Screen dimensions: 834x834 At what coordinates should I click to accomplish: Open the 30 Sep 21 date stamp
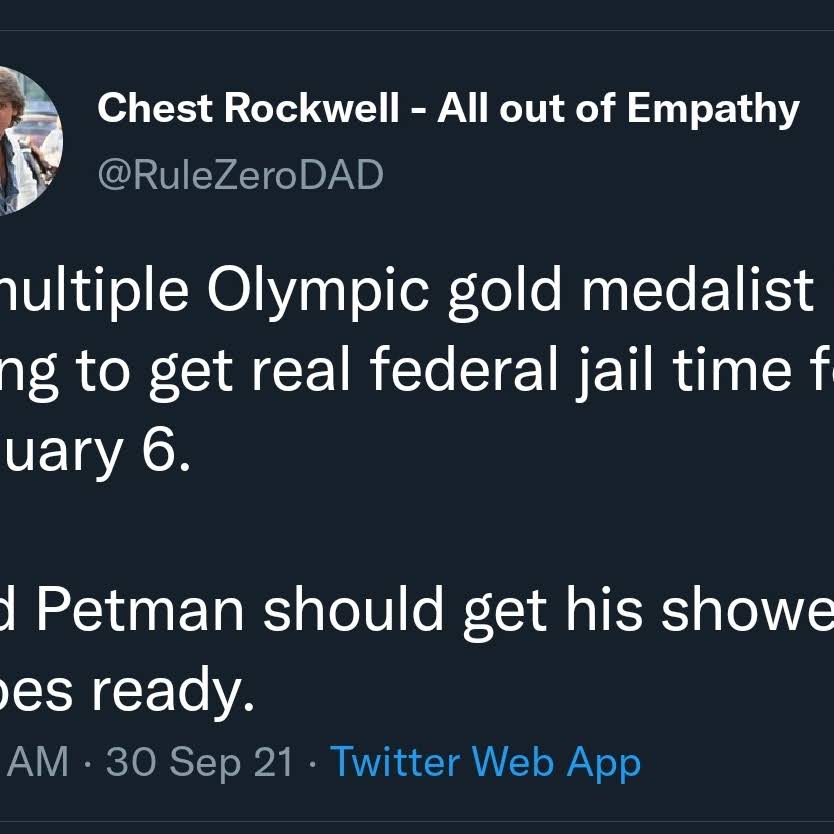pos(200,763)
